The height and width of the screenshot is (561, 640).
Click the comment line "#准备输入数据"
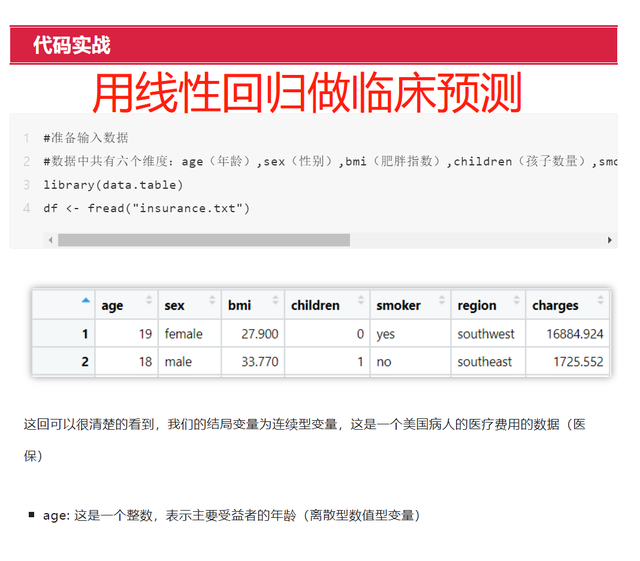click(86, 138)
